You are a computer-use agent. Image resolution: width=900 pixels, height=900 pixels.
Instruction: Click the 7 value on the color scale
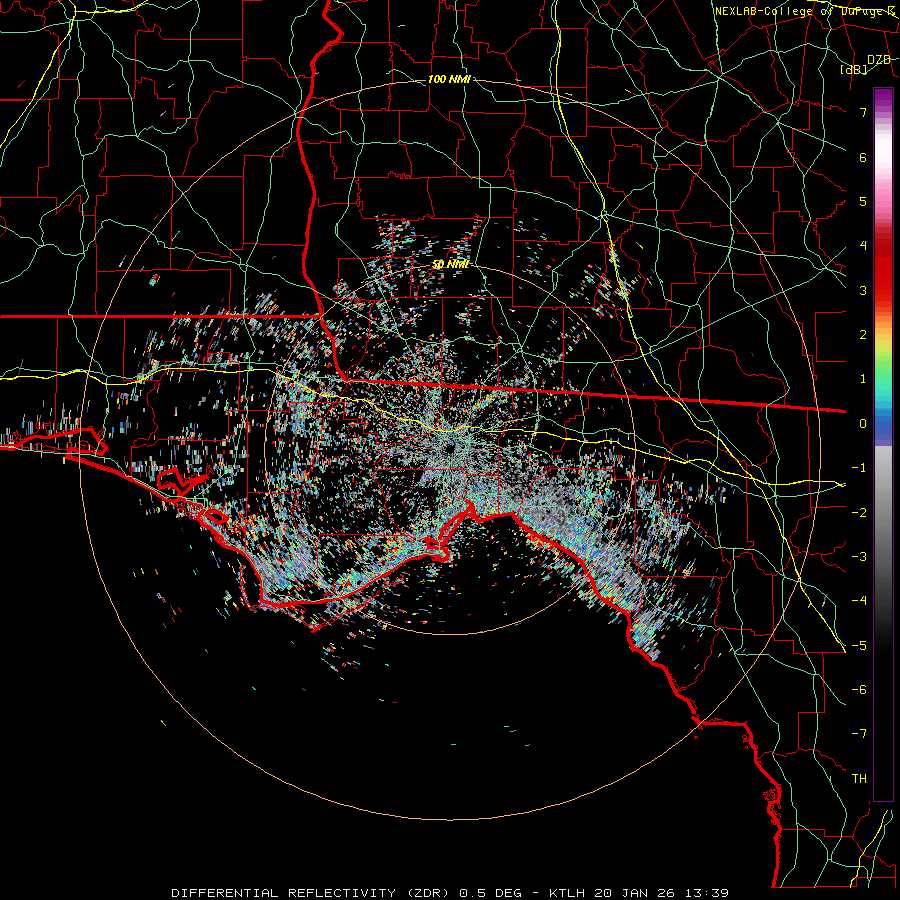click(863, 112)
